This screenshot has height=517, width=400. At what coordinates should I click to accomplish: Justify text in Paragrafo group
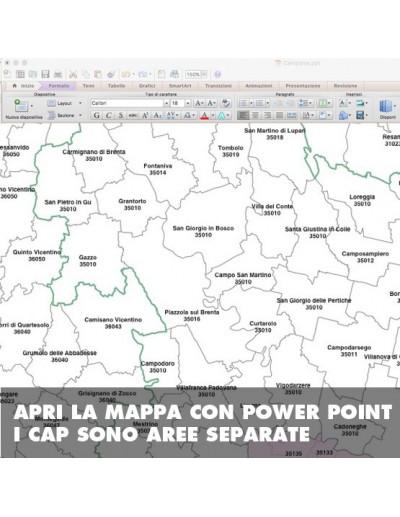[x=279, y=115]
